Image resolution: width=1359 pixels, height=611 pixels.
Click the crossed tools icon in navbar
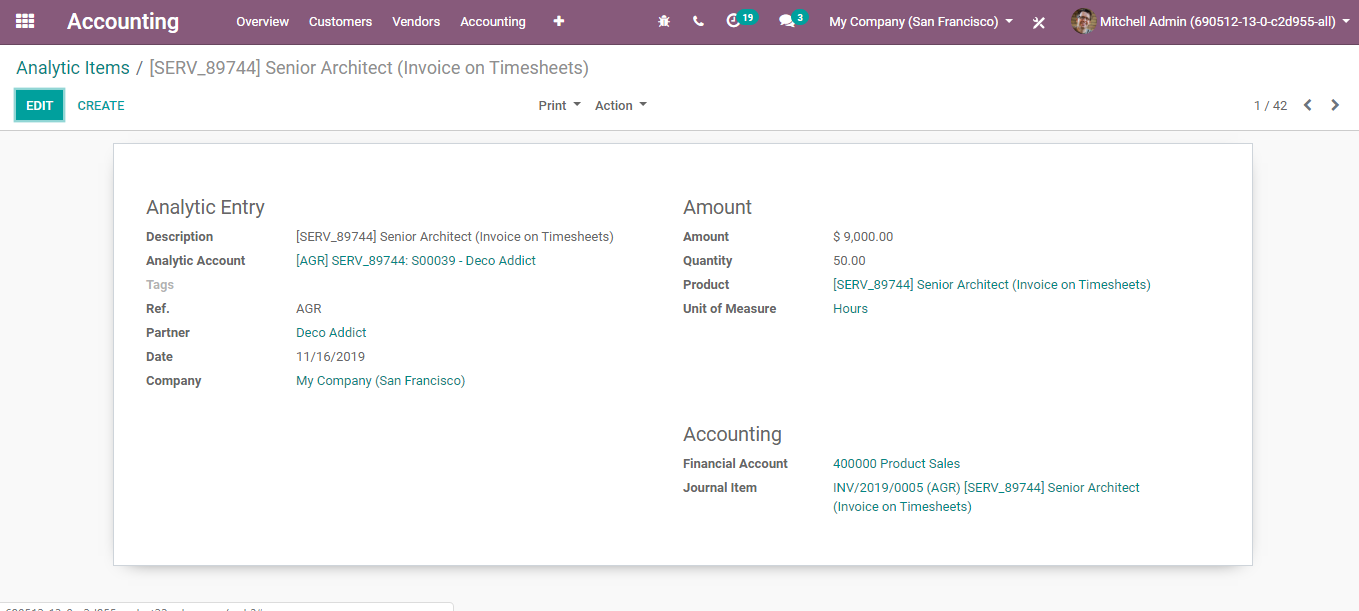(1039, 22)
